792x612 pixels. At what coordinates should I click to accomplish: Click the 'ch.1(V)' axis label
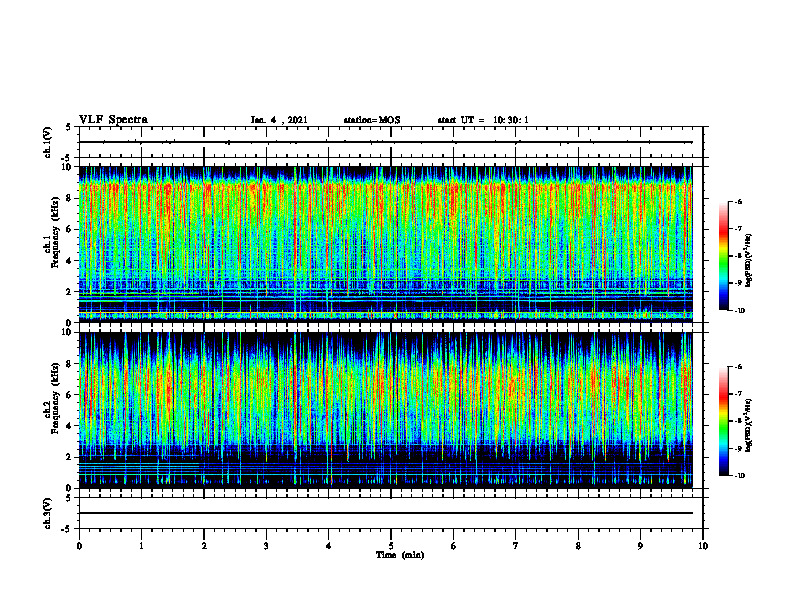click(47, 142)
